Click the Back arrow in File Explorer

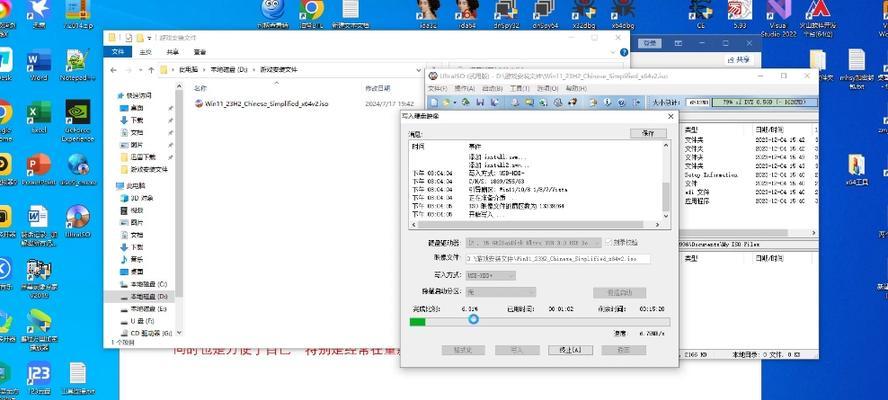tap(113, 70)
